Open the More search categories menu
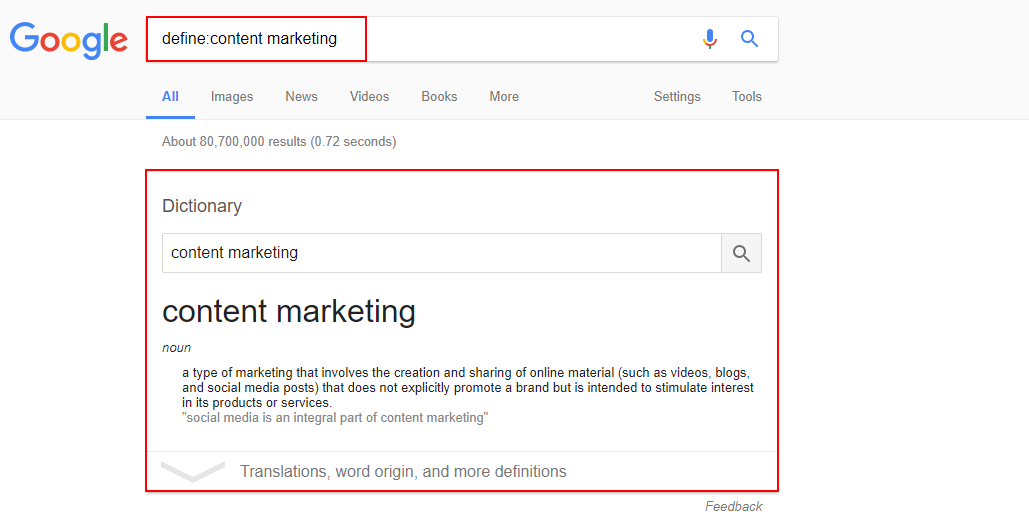The image size is (1029, 525). (504, 96)
